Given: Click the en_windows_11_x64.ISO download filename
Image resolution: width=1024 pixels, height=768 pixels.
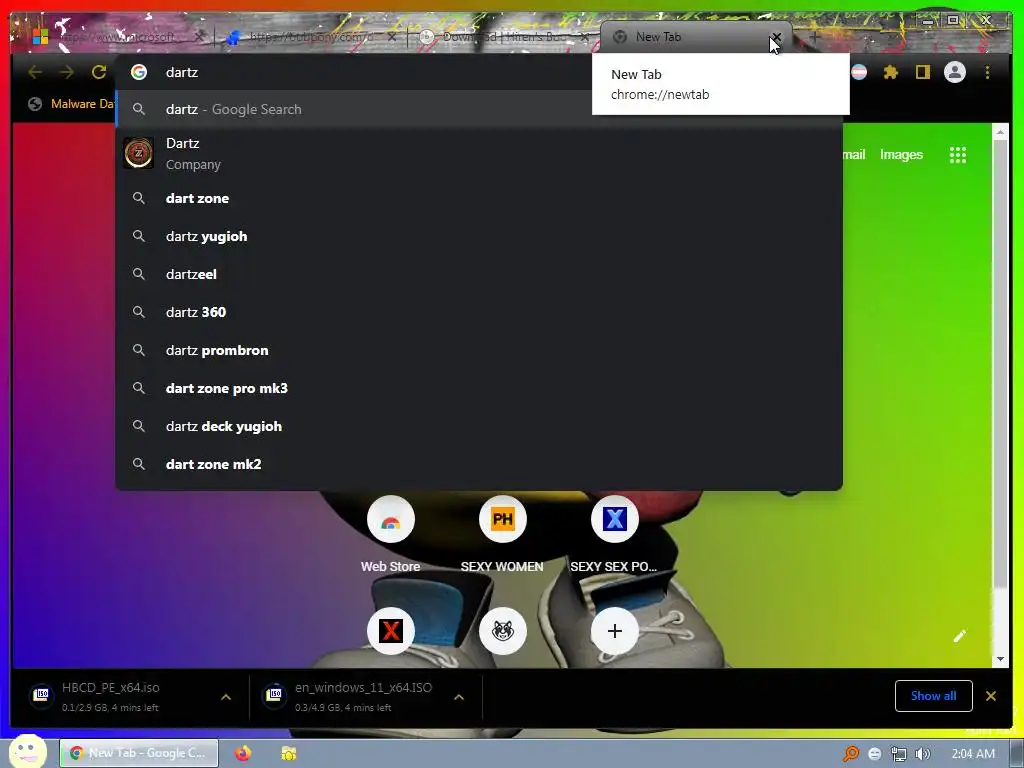Looking at the screenshot, I should (x=363, y=687).
